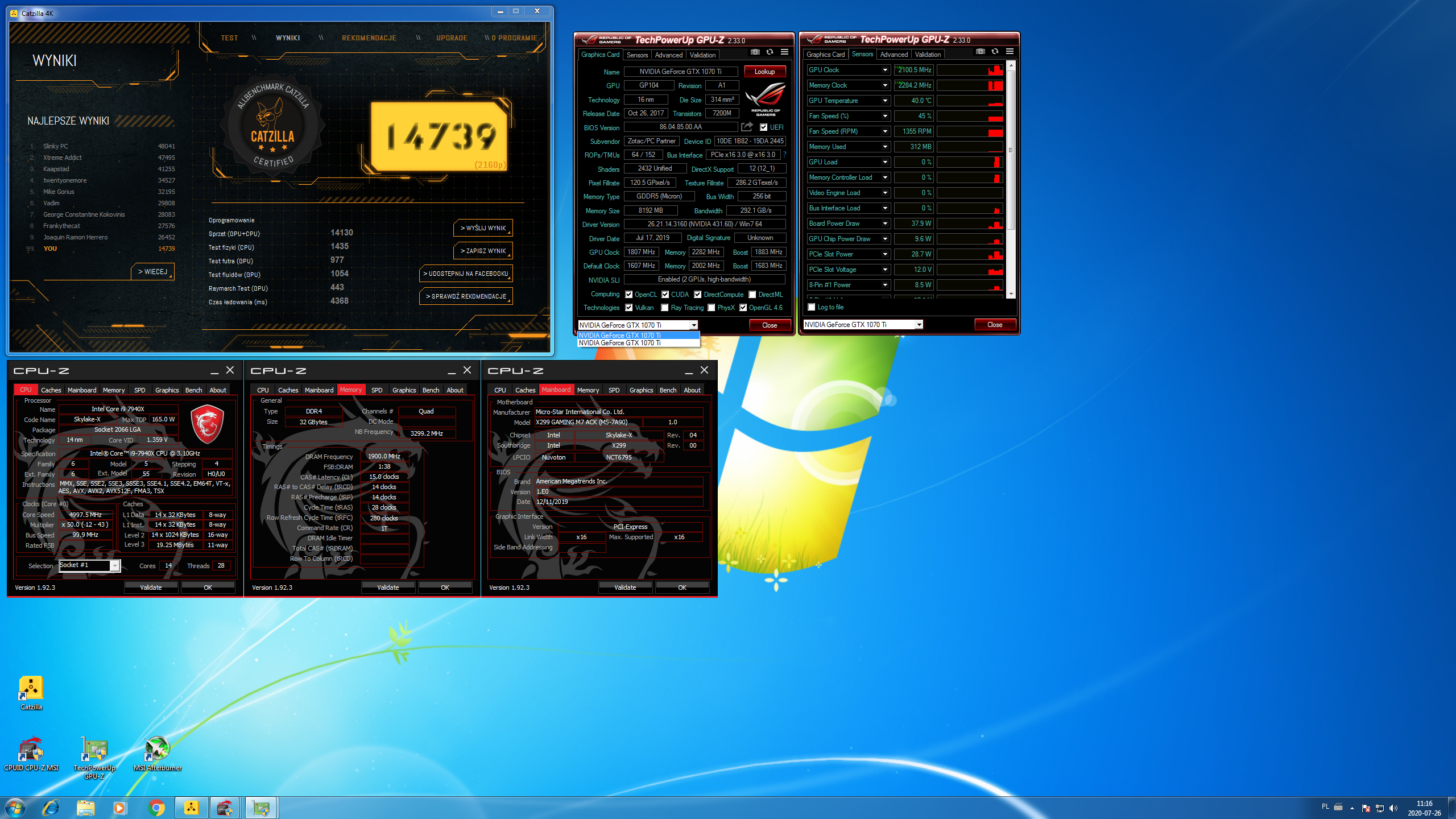Open the REKOMENDACJE tab in Catzilla
Image resolution: width=1456 pixels, height=819 pixels.
[369, 38]
